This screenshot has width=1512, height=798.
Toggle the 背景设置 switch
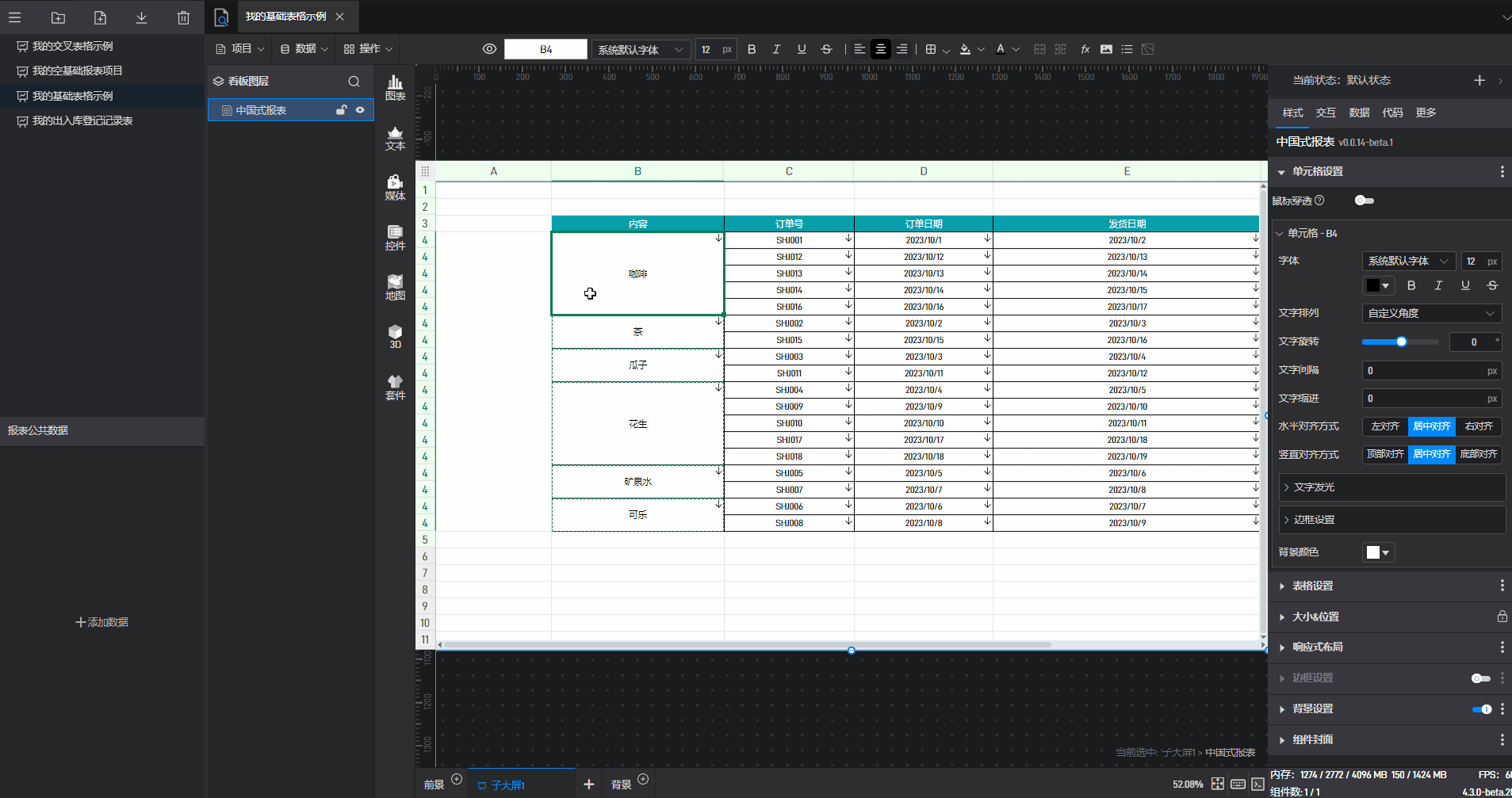coord(1481,709)
